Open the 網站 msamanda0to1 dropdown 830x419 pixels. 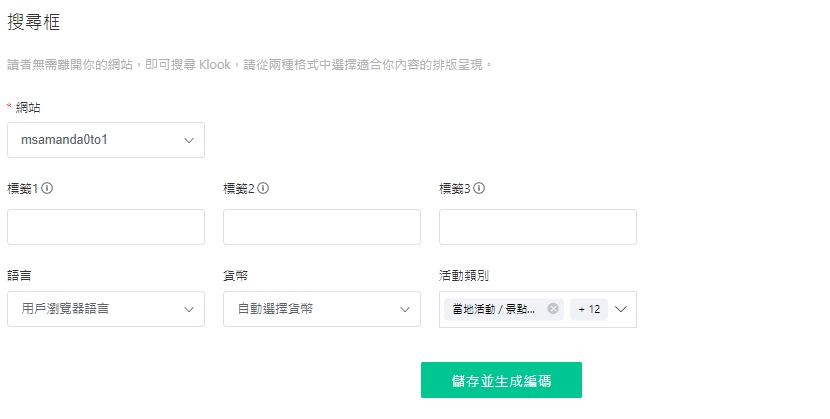pyautogui.click(x=106, y=140)
